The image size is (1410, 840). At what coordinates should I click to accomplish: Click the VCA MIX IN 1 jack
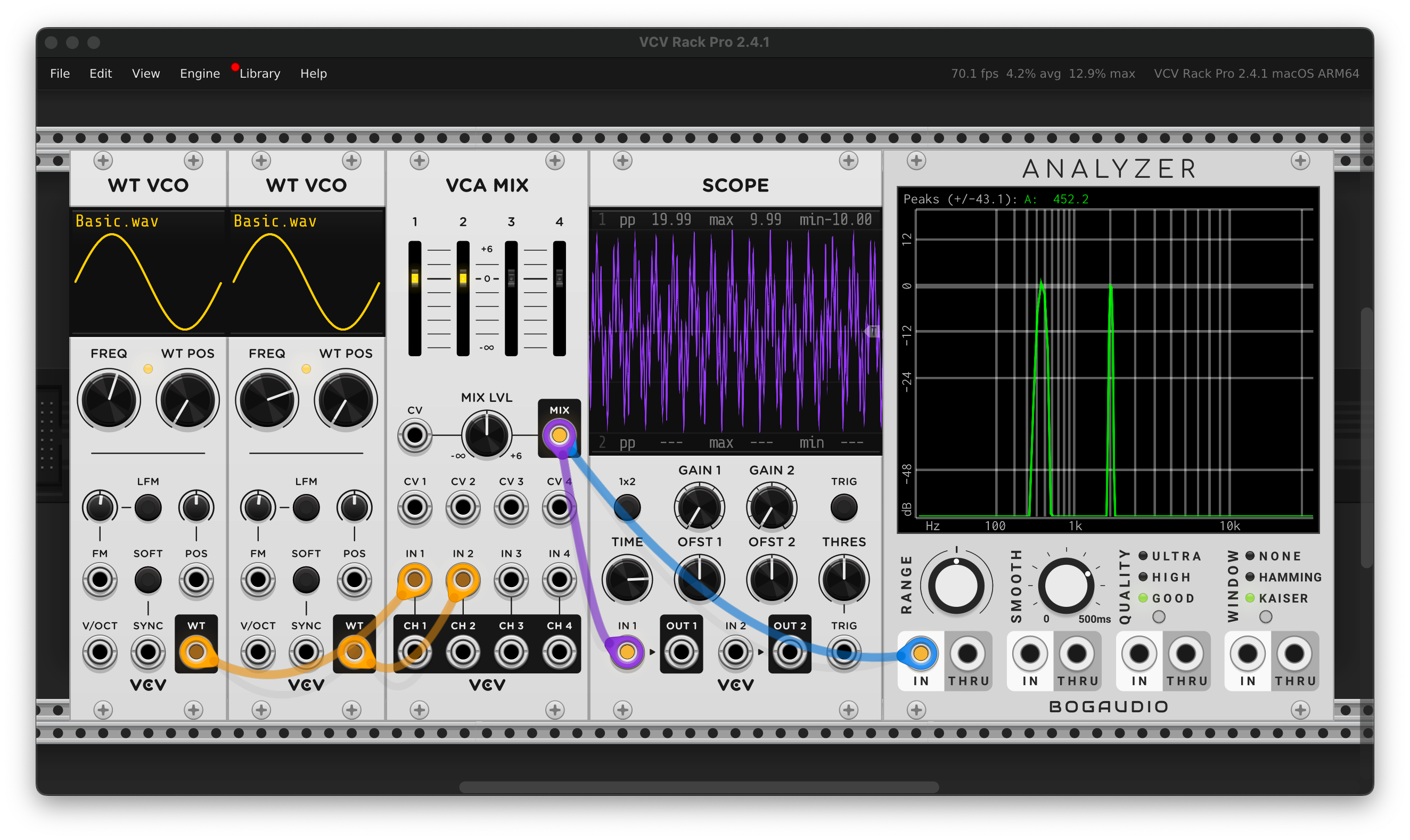click(x=415, y=580)
